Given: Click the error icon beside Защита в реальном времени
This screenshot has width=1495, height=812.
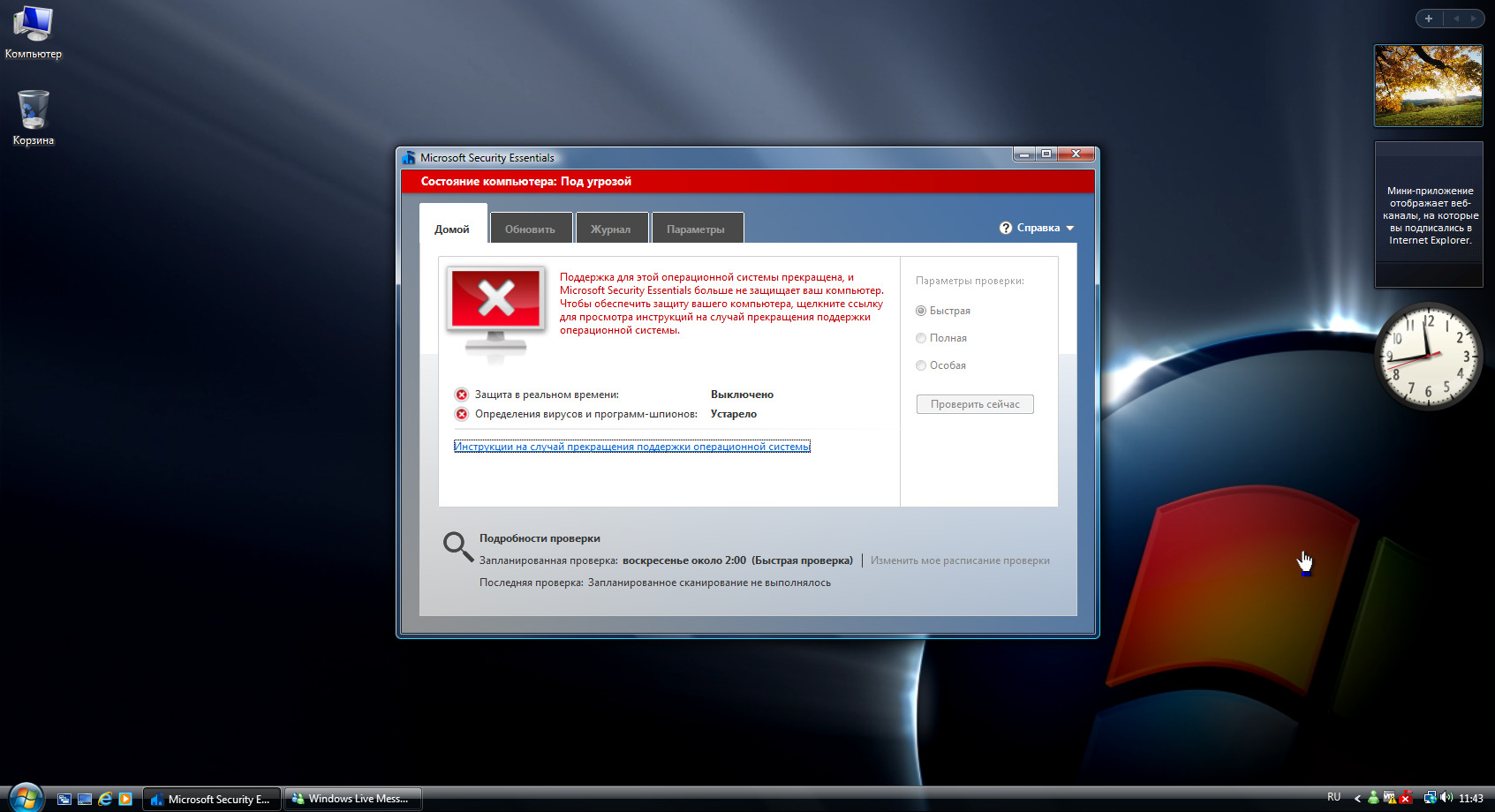Looking at the screenshot, I should (461, 395).
